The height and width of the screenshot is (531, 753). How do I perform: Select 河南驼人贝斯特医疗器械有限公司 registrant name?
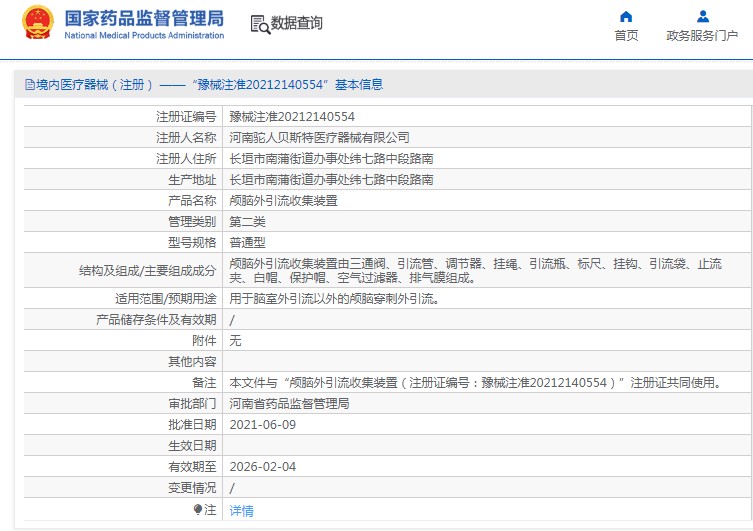pos(319,138)
